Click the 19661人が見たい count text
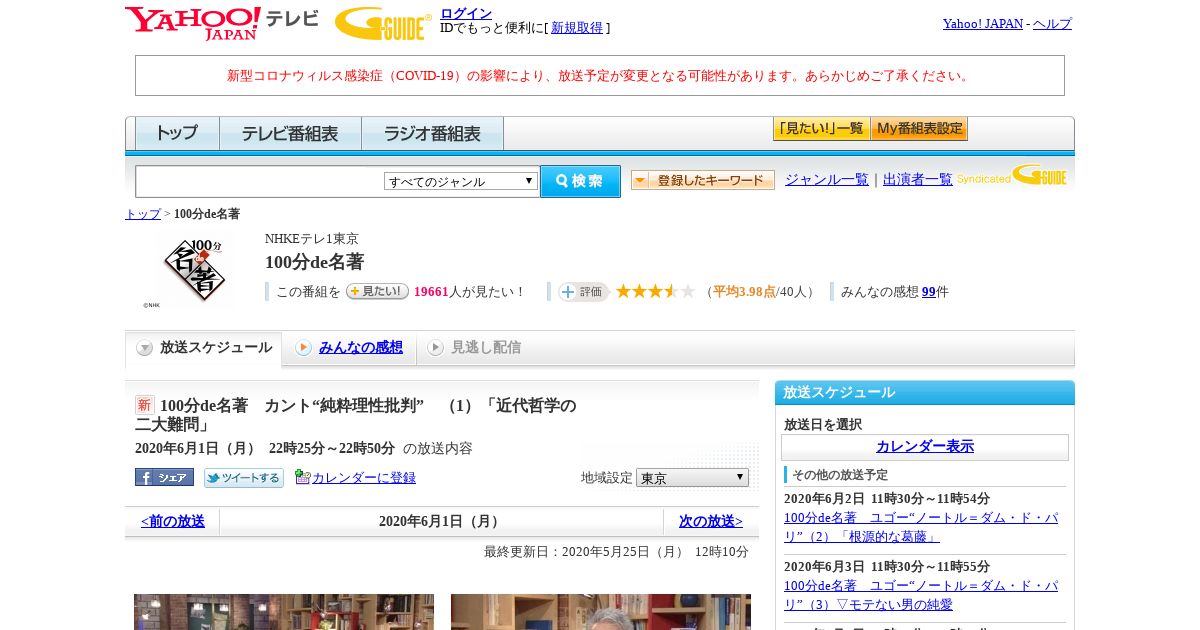 coord(470,292)
